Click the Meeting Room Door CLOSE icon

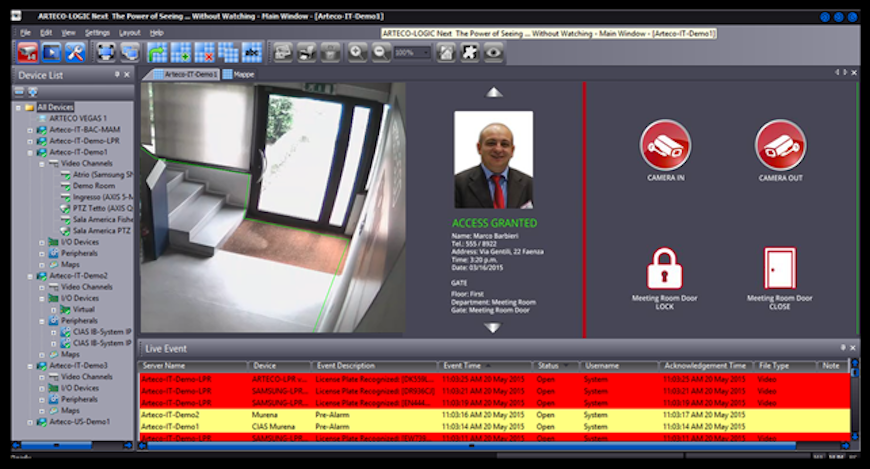[x=780, y=269]
